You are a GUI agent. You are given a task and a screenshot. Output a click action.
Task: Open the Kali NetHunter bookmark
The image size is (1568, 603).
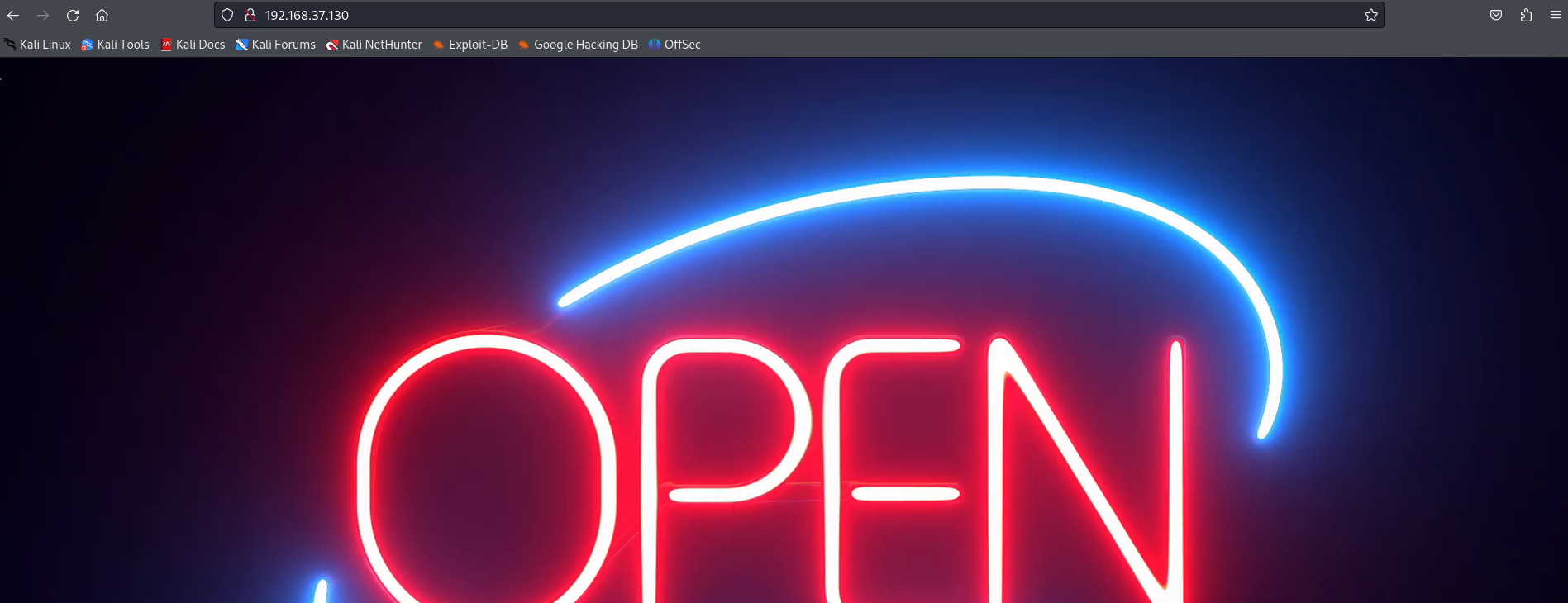374,45
